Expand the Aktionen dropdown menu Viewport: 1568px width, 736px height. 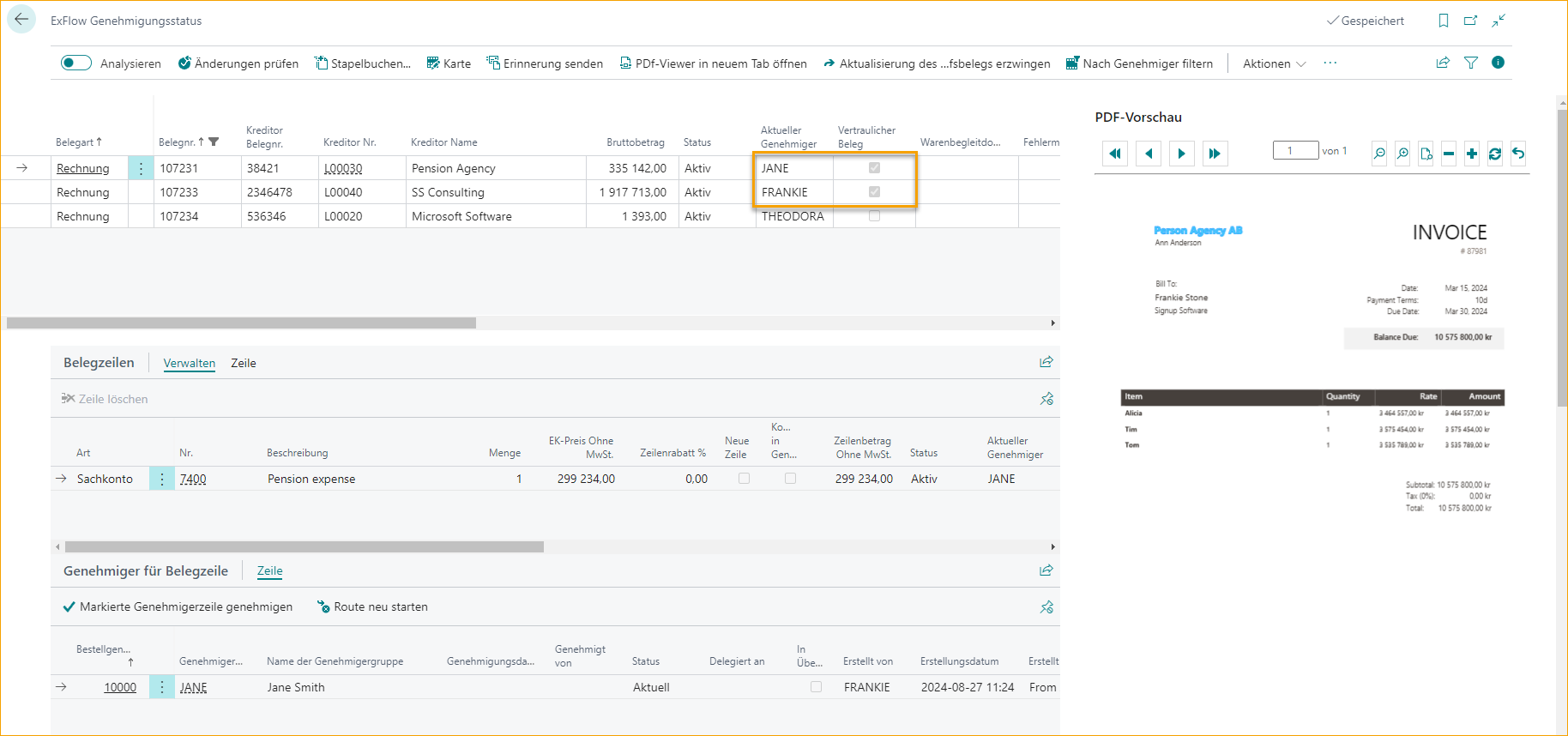[x=1274, y=63]
